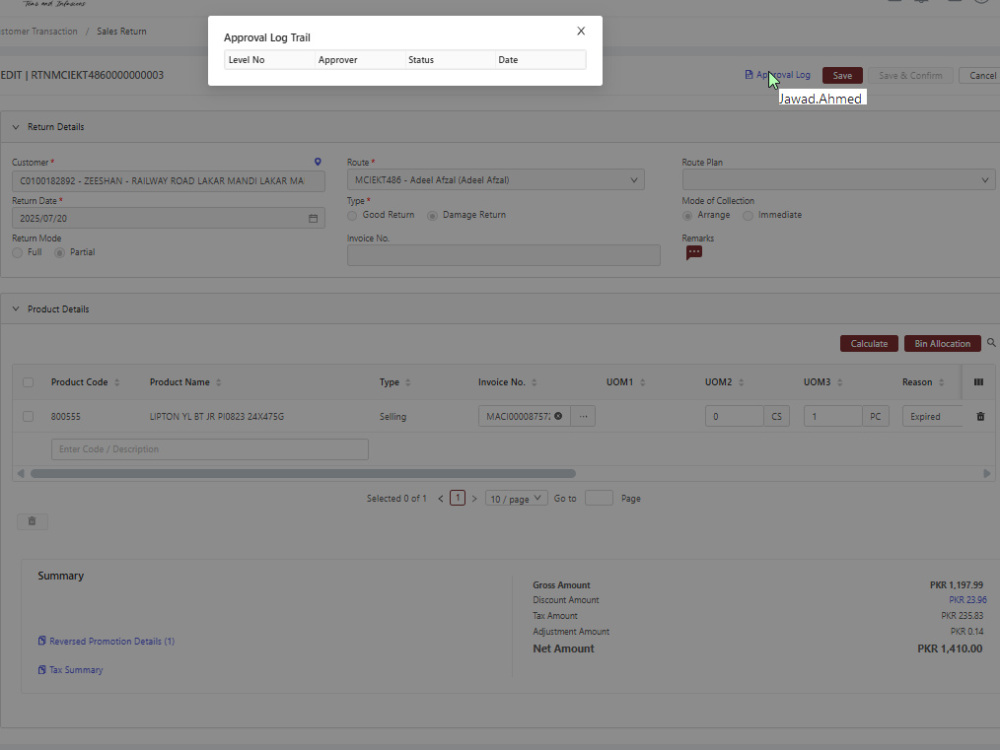Click the customer location pin icon
Screen dimensions: 1000x750
click(318, 162)
